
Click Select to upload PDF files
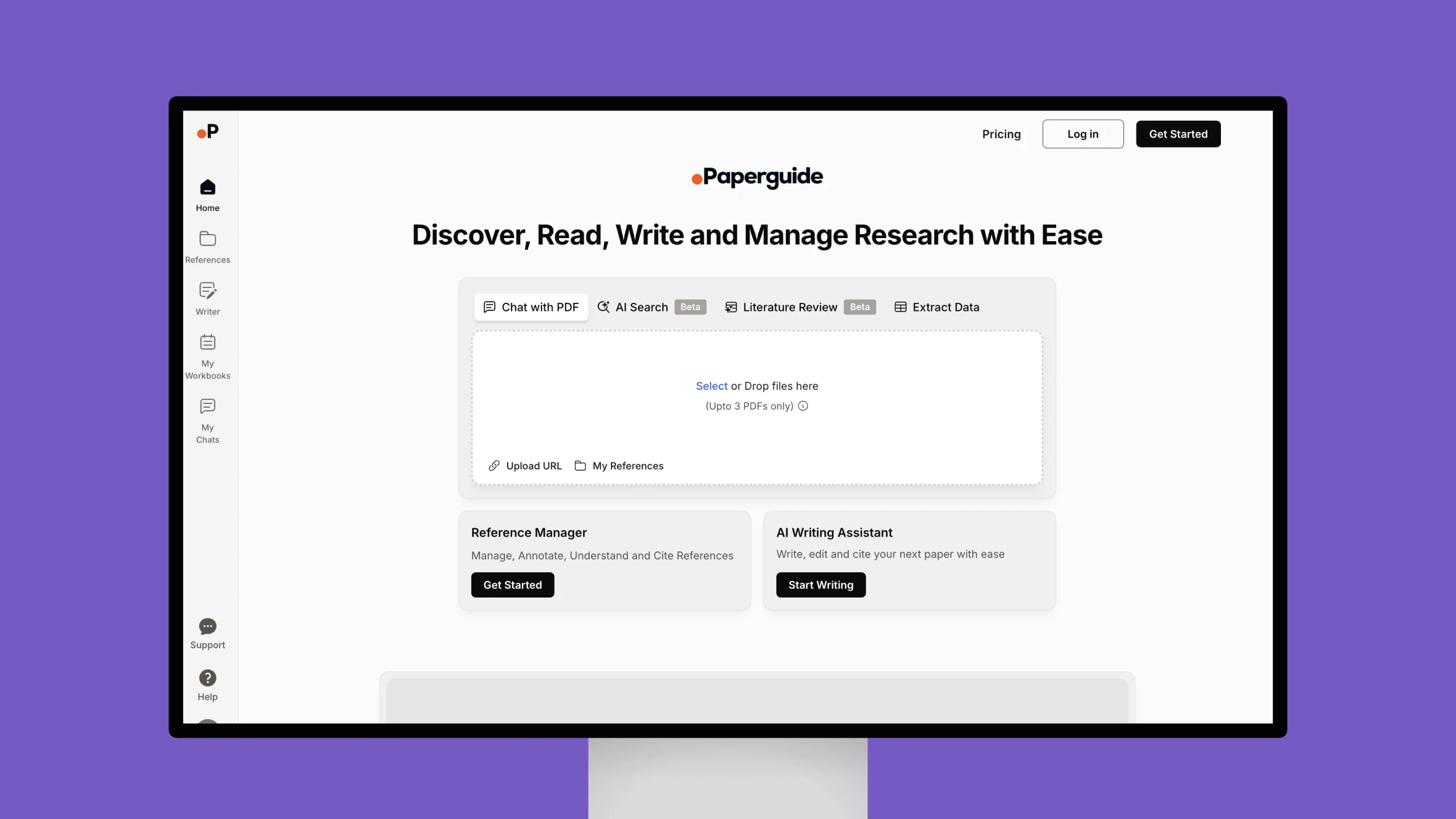click(711, 386)
